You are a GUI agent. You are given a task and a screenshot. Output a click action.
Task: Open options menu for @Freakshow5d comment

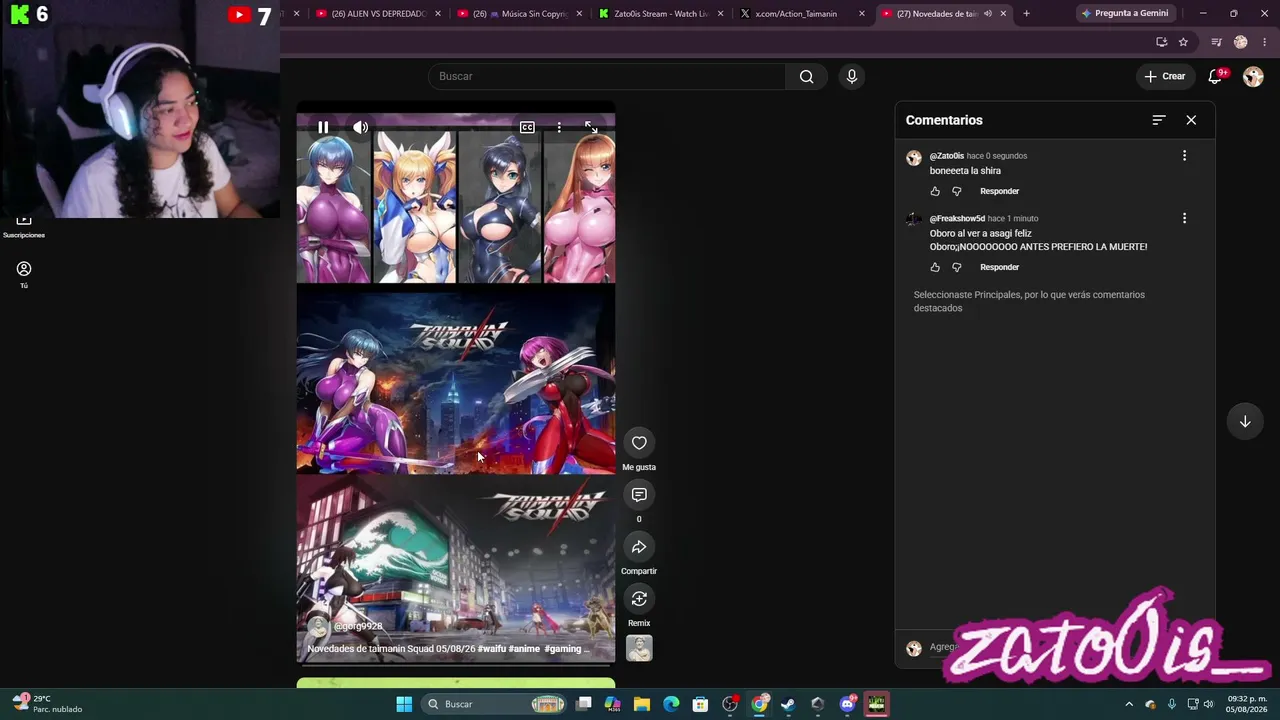[1184, 218]
